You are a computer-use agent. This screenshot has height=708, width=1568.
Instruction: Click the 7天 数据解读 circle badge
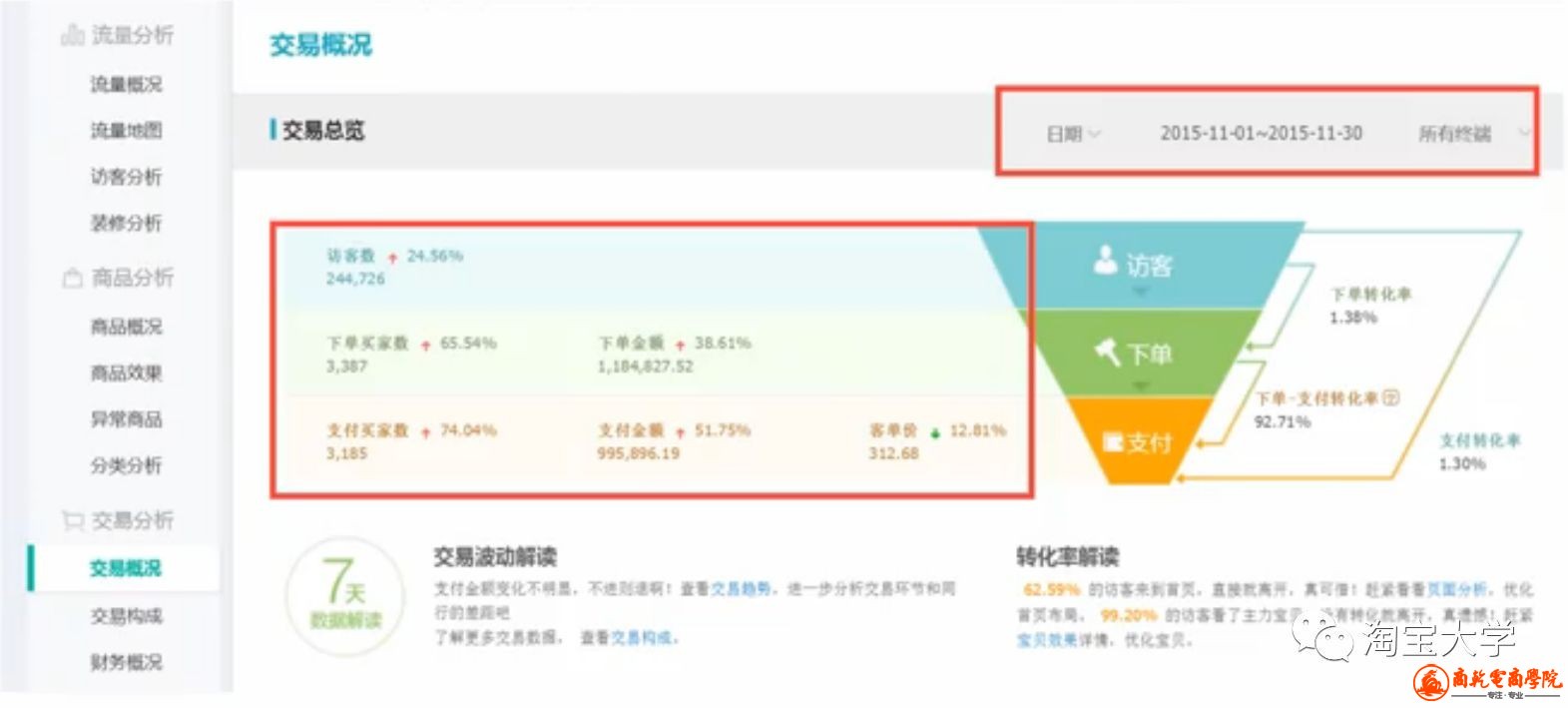(x=344, y=593)
